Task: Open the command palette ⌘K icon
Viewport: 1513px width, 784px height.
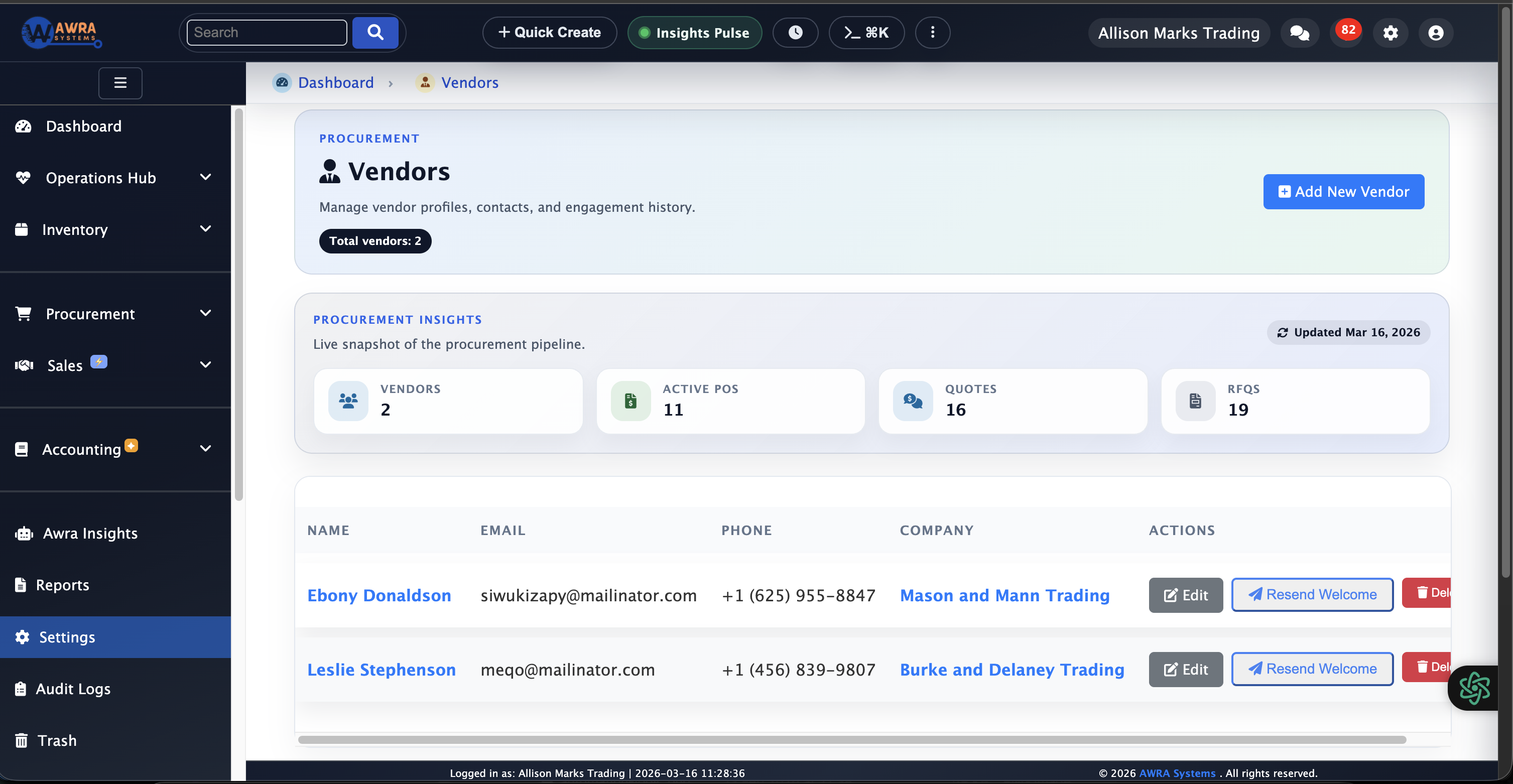Action: (866, 32)
